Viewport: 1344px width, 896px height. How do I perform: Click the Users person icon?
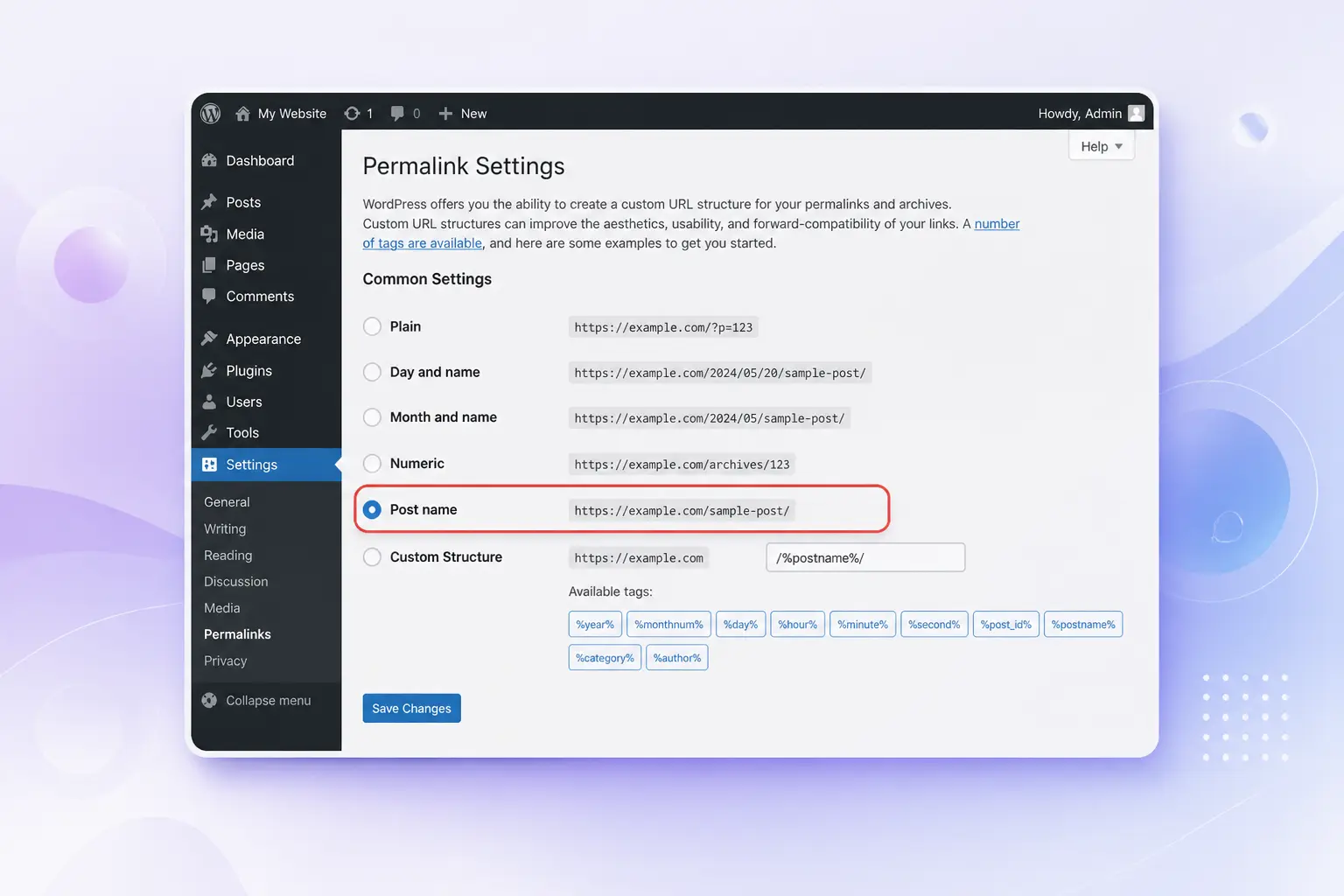tap(209, 402)
